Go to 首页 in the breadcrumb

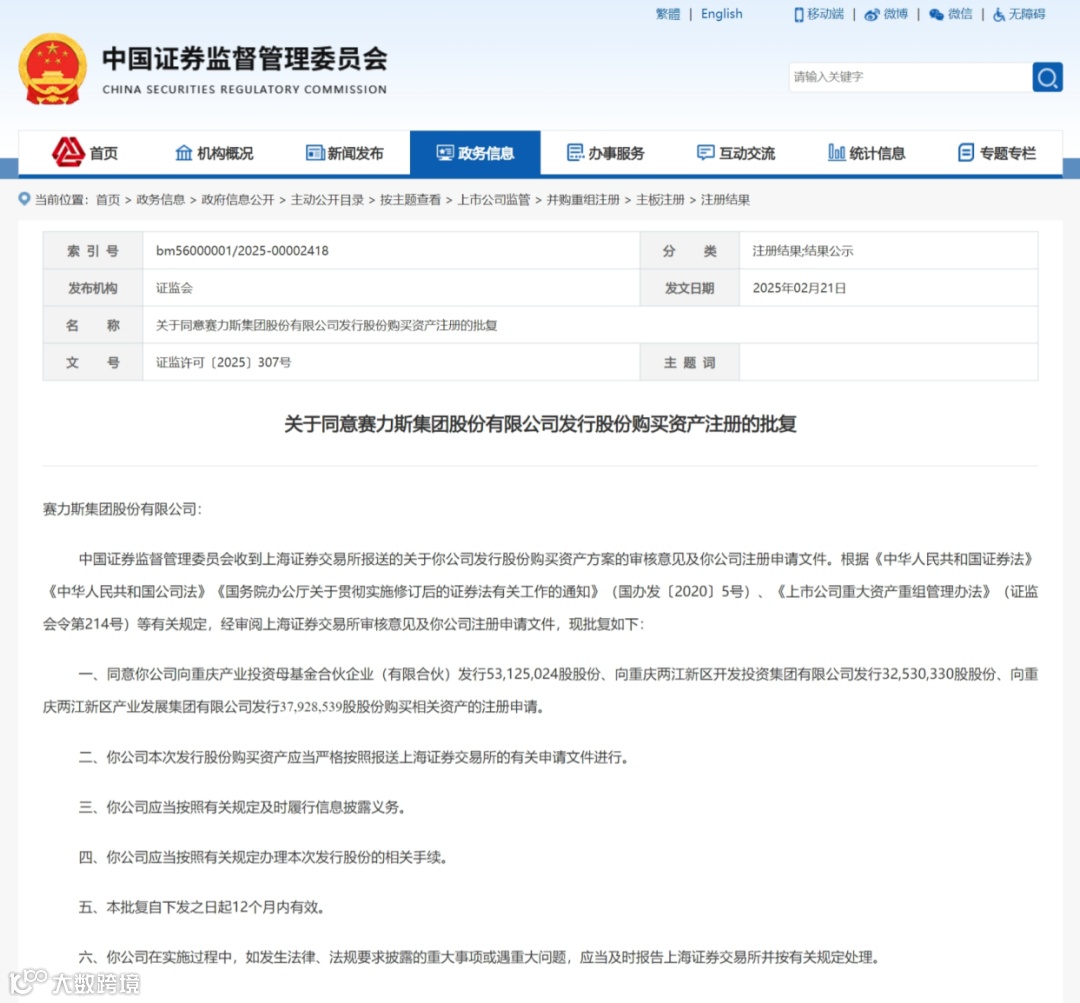(107, 200)
